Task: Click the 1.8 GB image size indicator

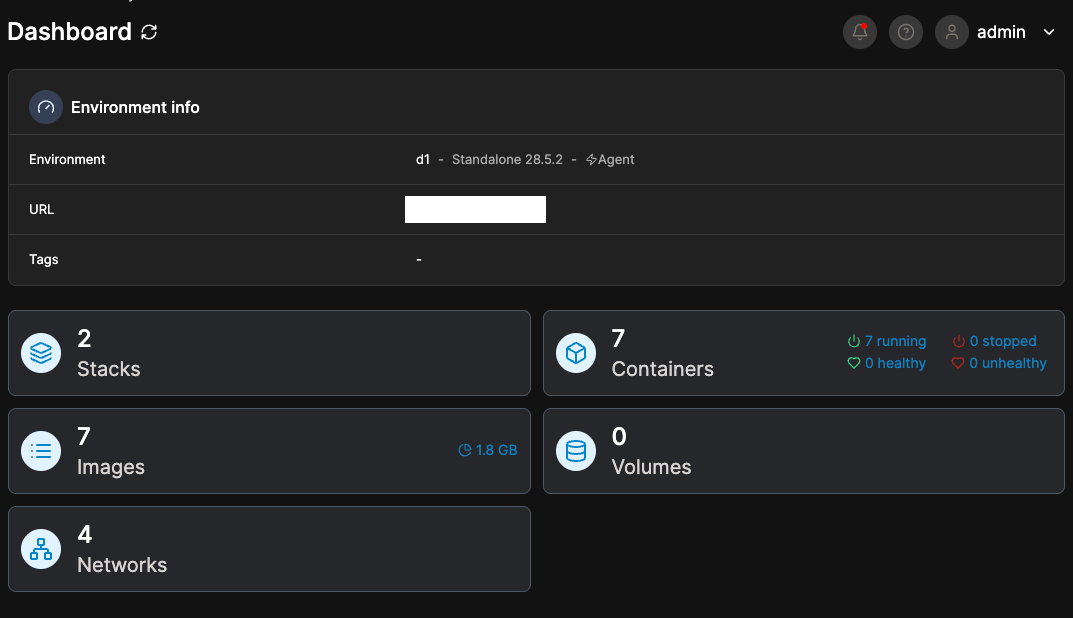Action: (488, 450)
